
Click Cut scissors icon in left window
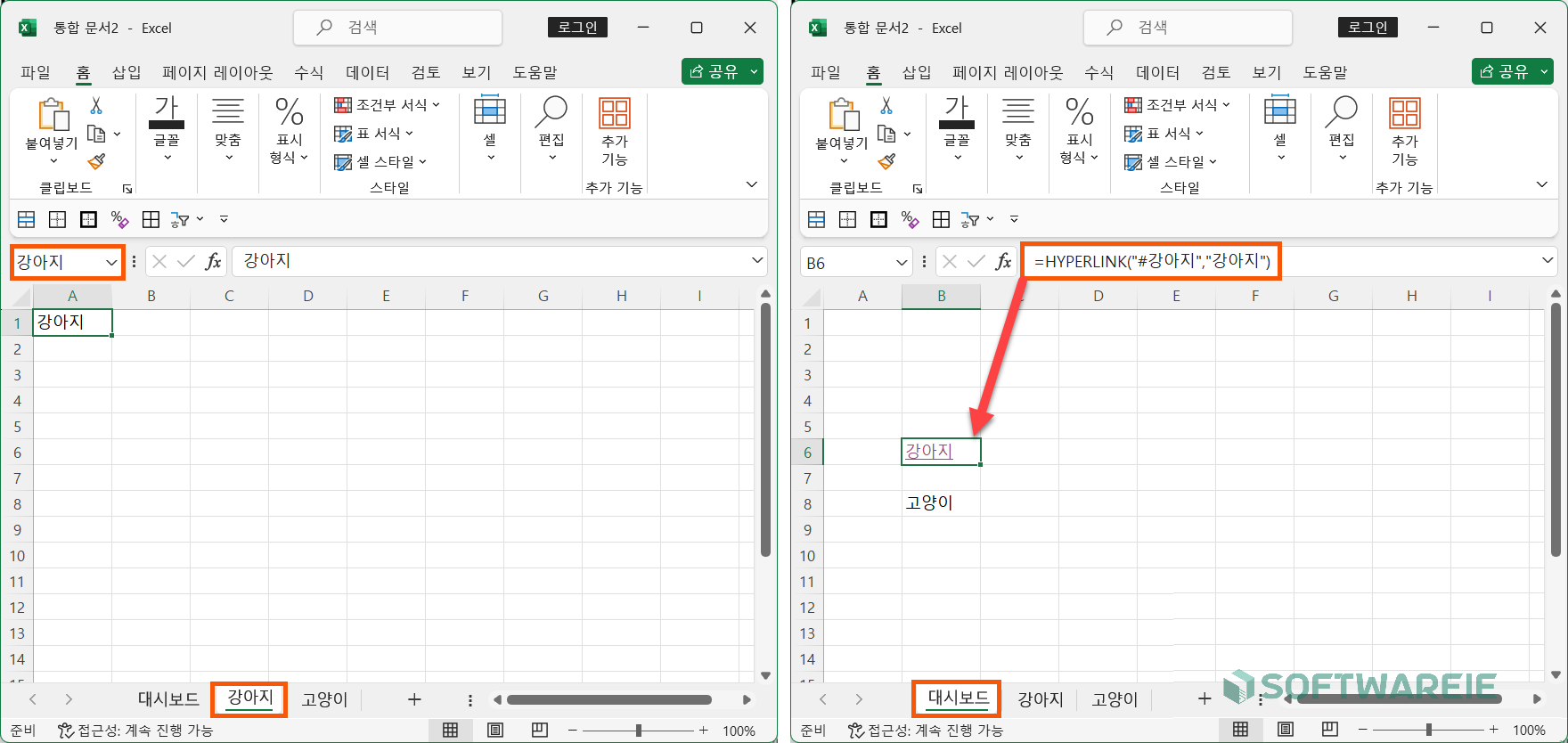[96, 105]
